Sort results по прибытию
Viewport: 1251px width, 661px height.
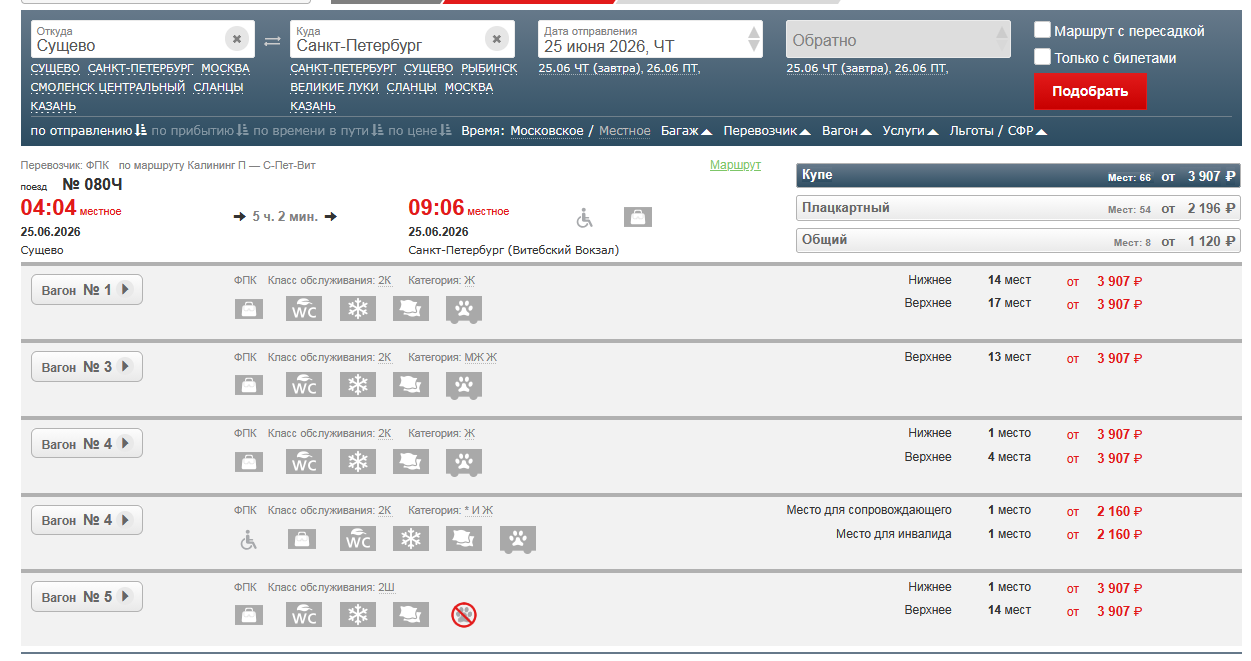click(200, 131)
